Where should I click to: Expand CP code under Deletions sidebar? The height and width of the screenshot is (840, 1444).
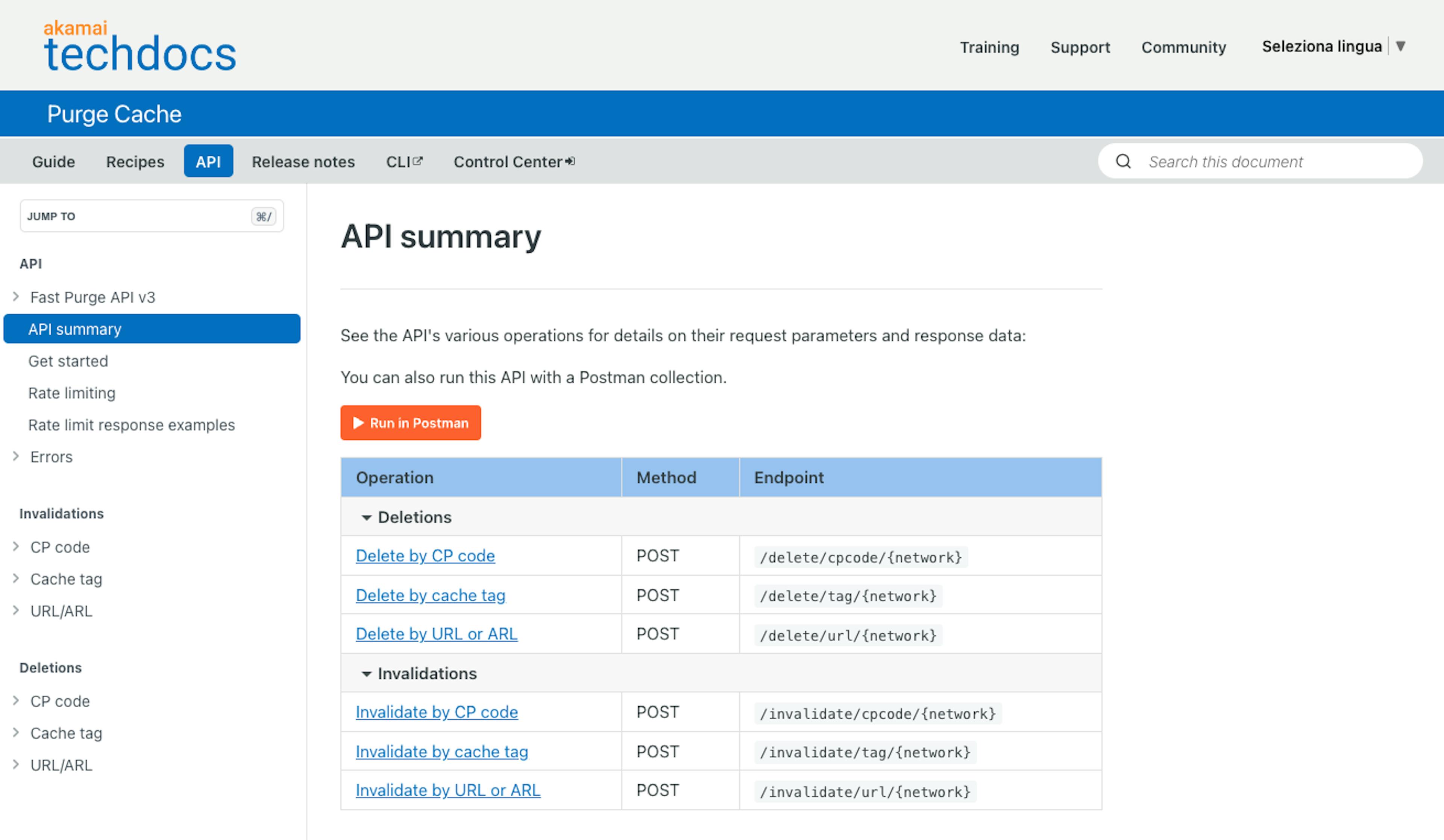pos(16,701)
